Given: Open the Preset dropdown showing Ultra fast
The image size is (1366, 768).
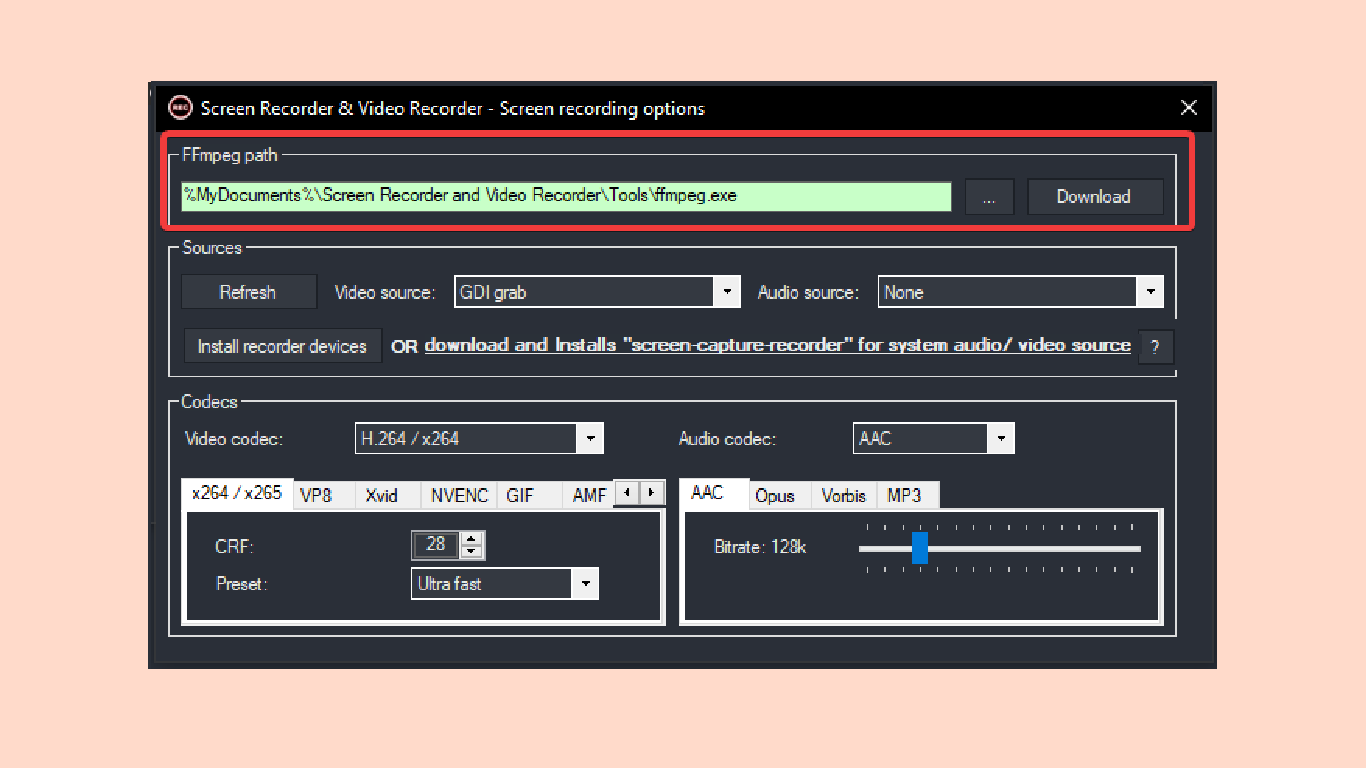Looking at the screenshot, I should (505, 584).
